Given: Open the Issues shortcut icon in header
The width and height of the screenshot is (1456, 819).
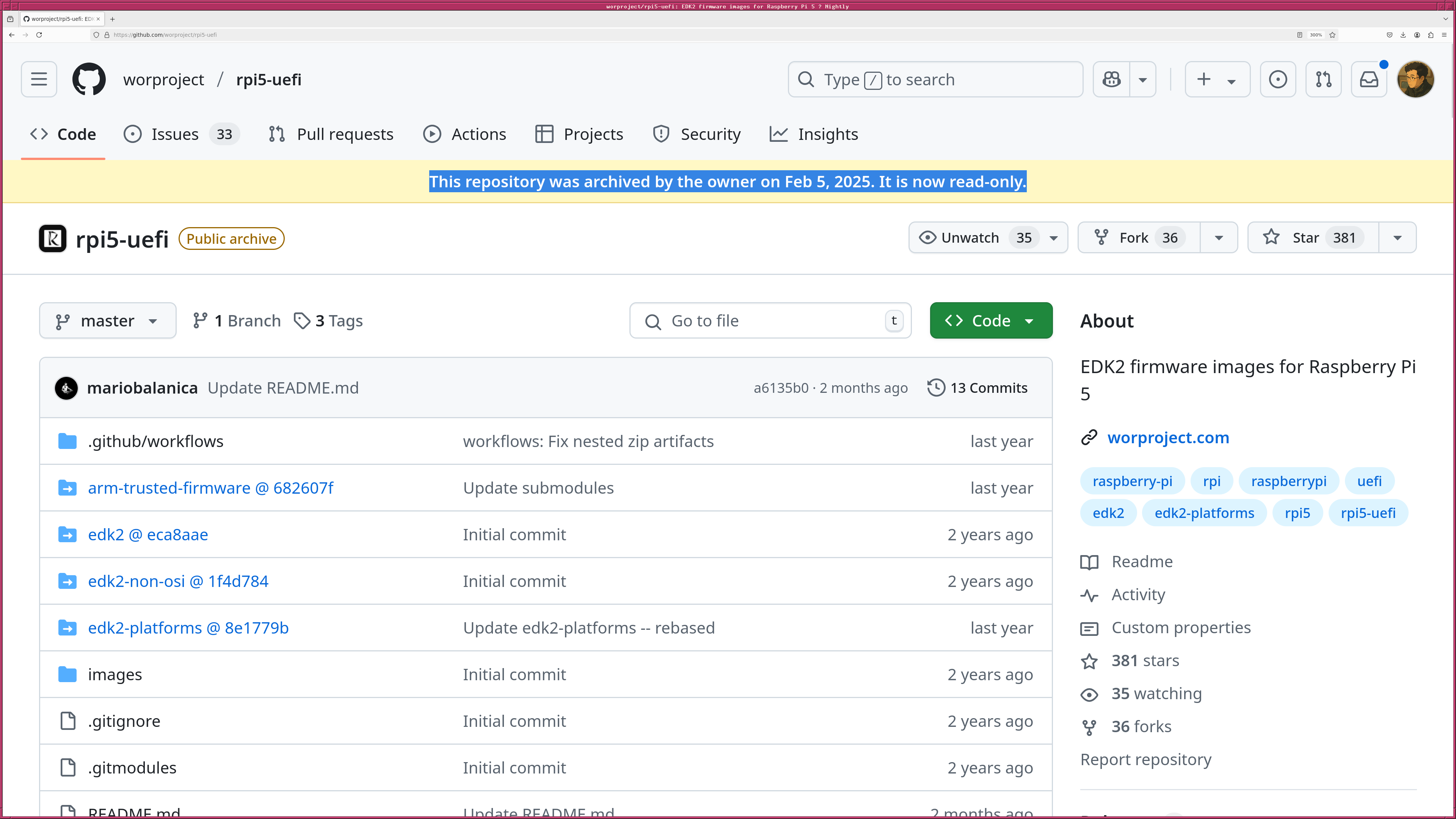Looking at the screenshot, I should tap(1277, 79).
